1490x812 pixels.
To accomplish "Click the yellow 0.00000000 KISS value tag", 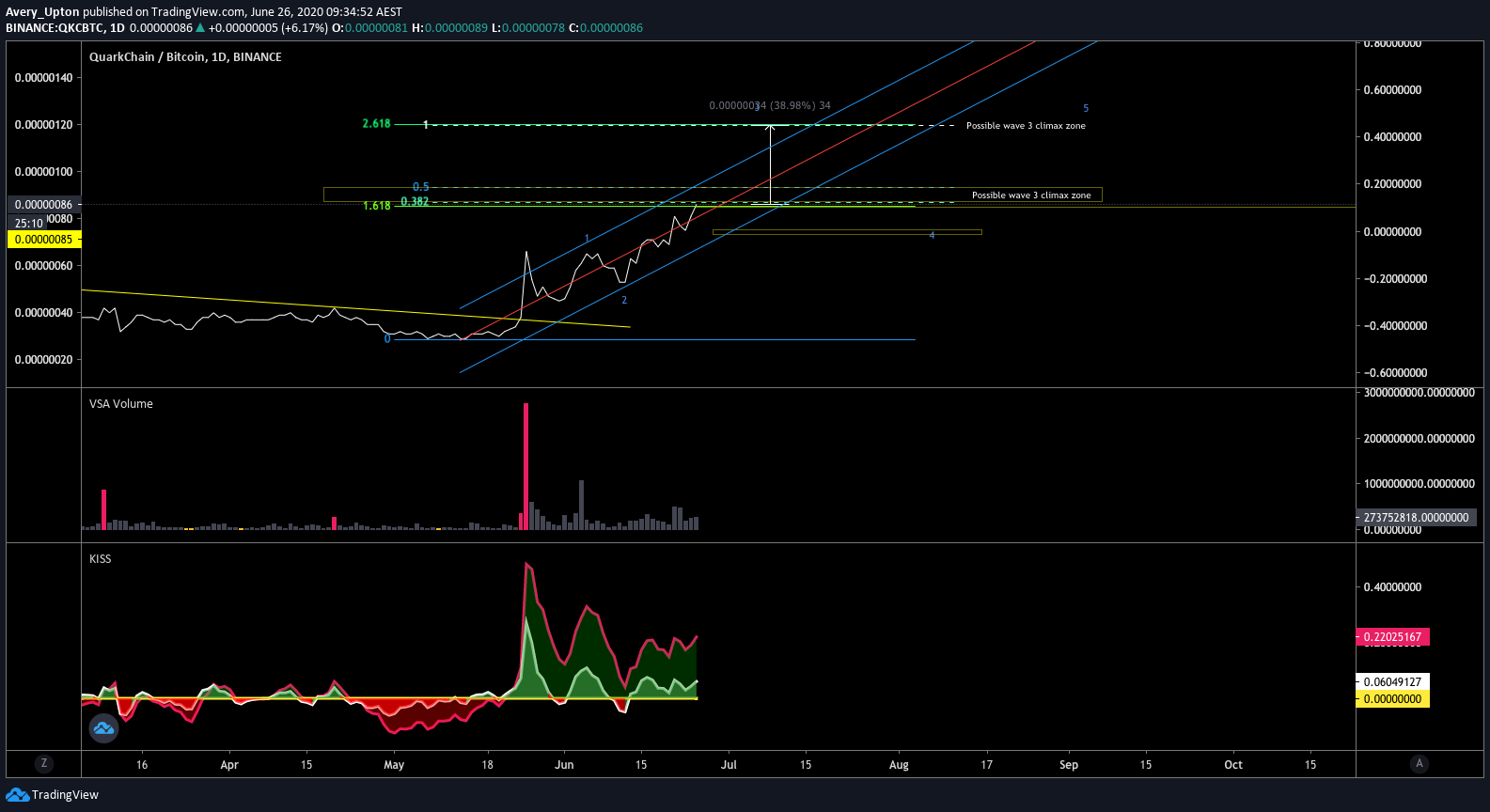I will 1392,699.
